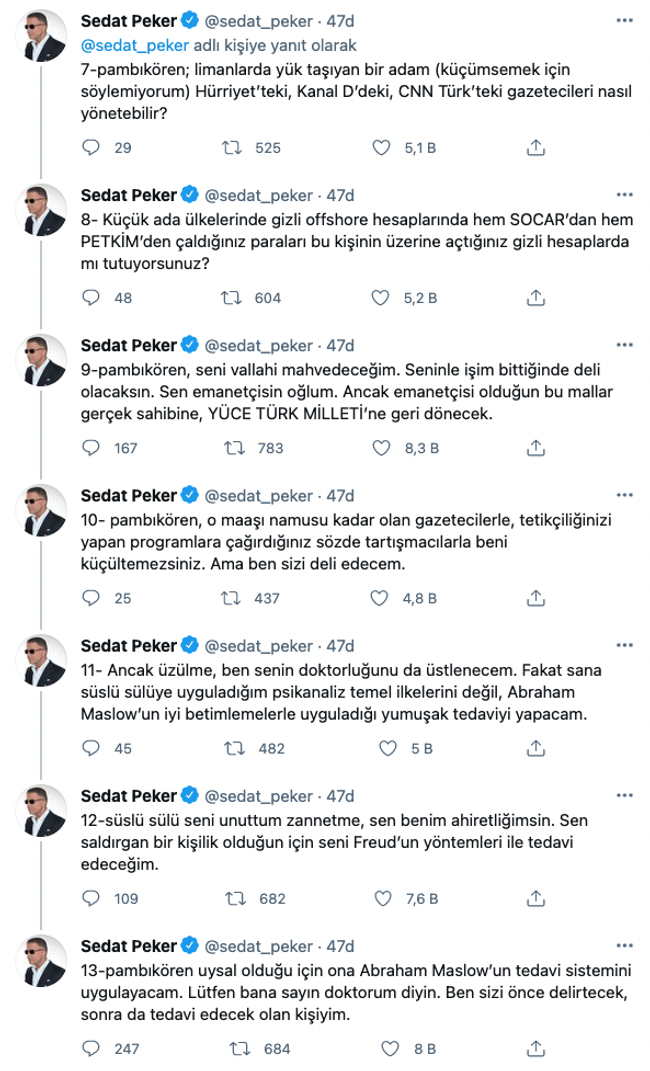
Task: Share the tweet mentioning Freud's methods
Action: pos(534,889)
